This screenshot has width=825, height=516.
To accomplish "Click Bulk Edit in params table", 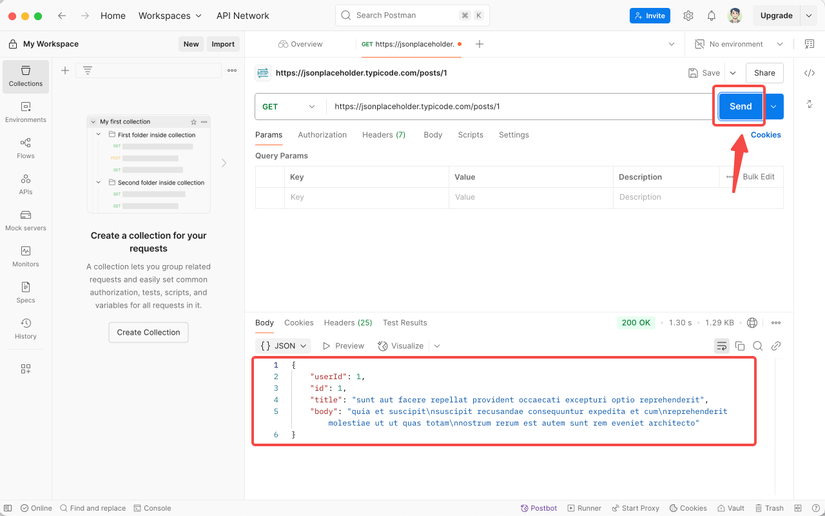I will pos(758,177).
